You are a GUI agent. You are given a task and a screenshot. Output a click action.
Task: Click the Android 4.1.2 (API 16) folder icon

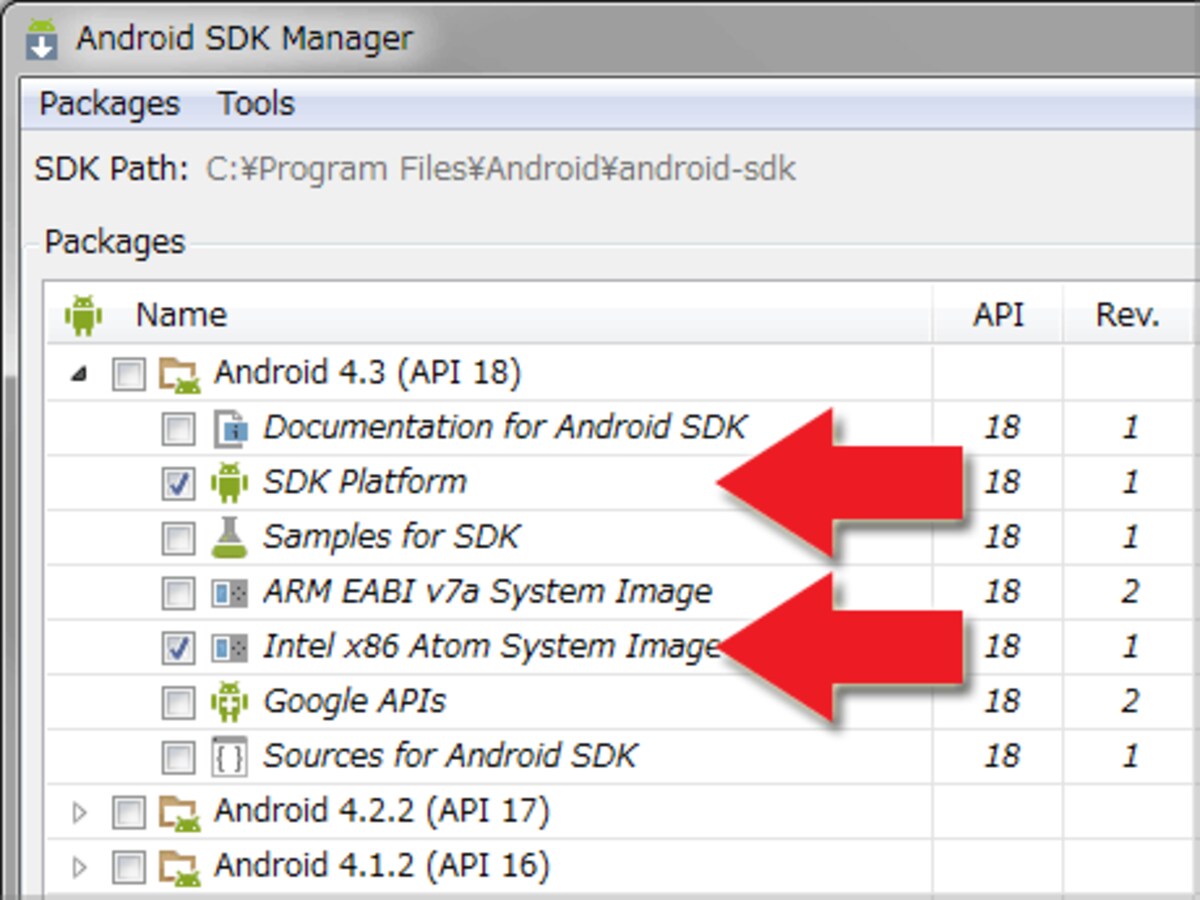click(179, 866)
